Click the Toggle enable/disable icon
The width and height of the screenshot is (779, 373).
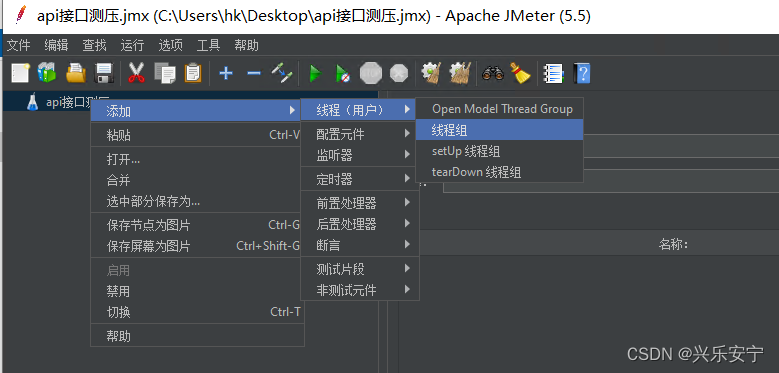(x=282, y=74)
